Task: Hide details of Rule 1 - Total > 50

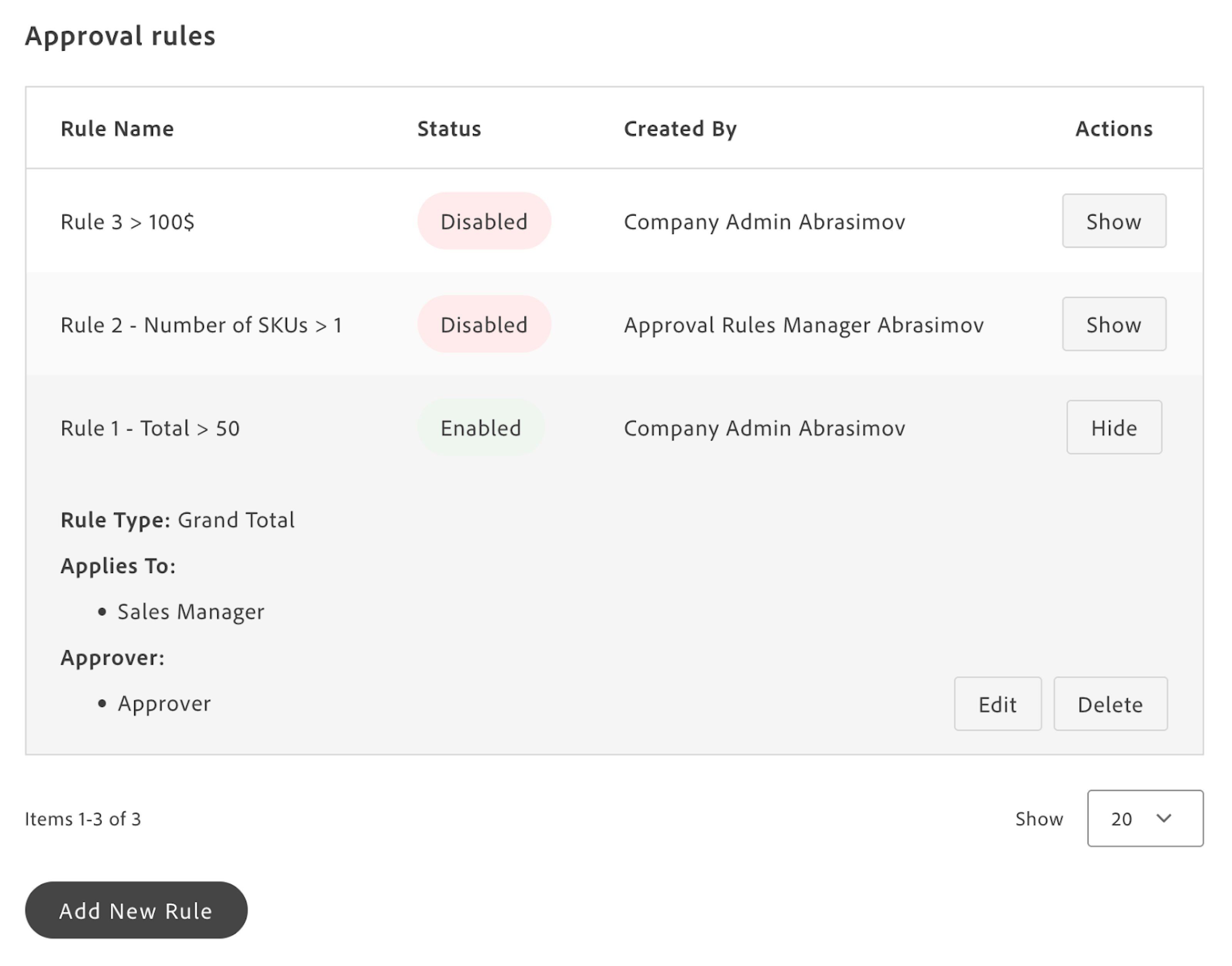Action: [x=1113, y=428]
